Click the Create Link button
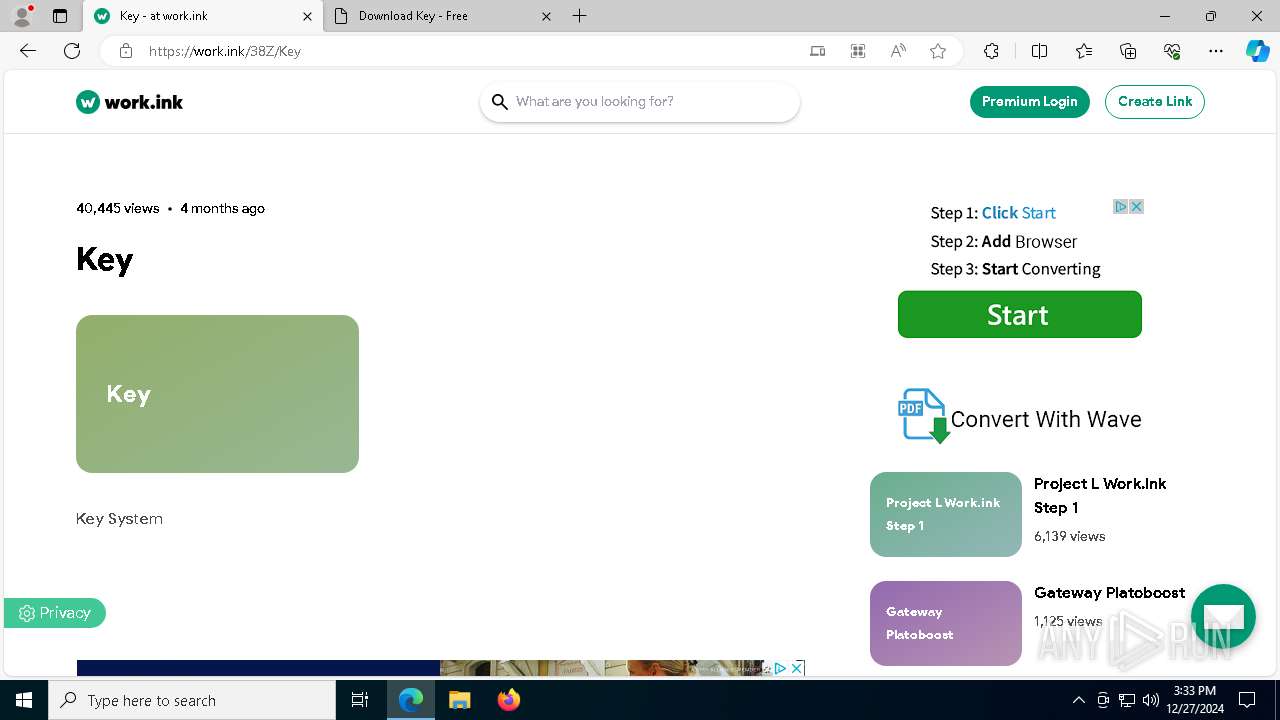 1155,102
